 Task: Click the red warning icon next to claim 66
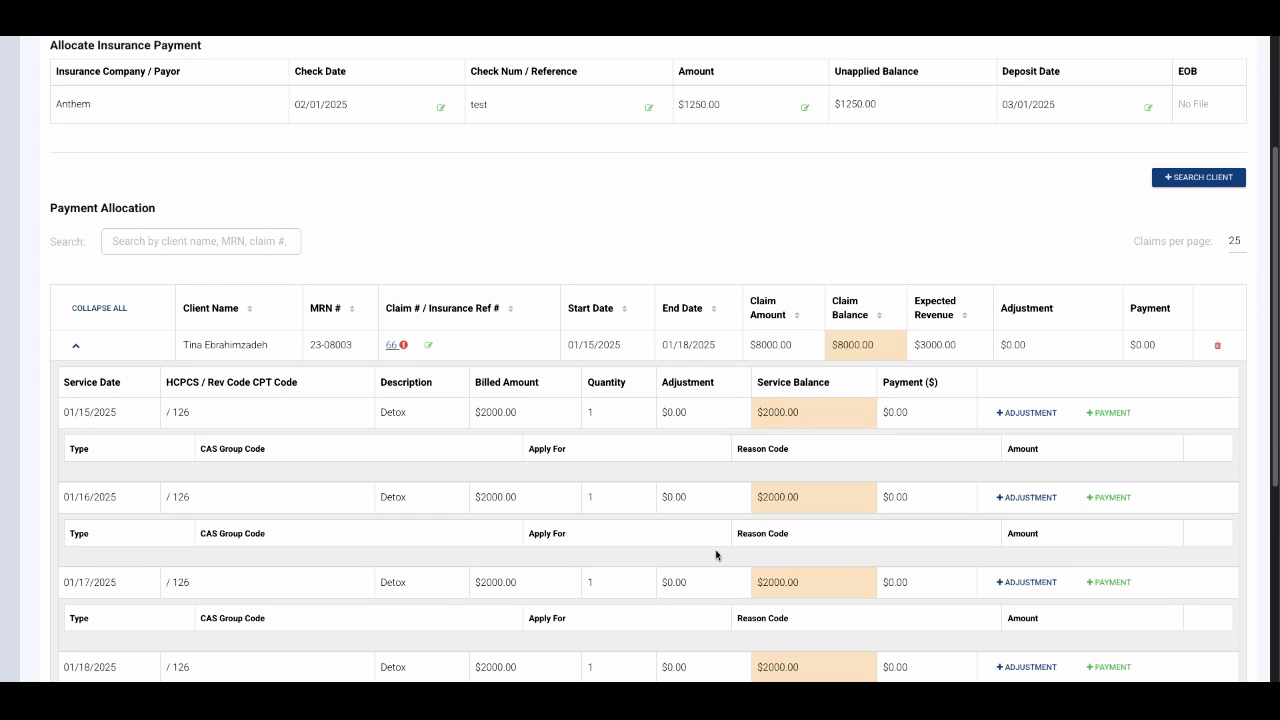404,345
